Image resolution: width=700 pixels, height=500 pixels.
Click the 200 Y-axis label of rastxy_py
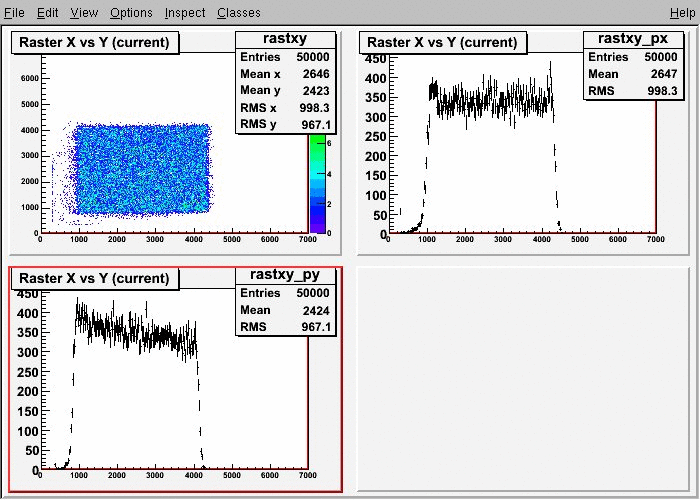point(28,392)
